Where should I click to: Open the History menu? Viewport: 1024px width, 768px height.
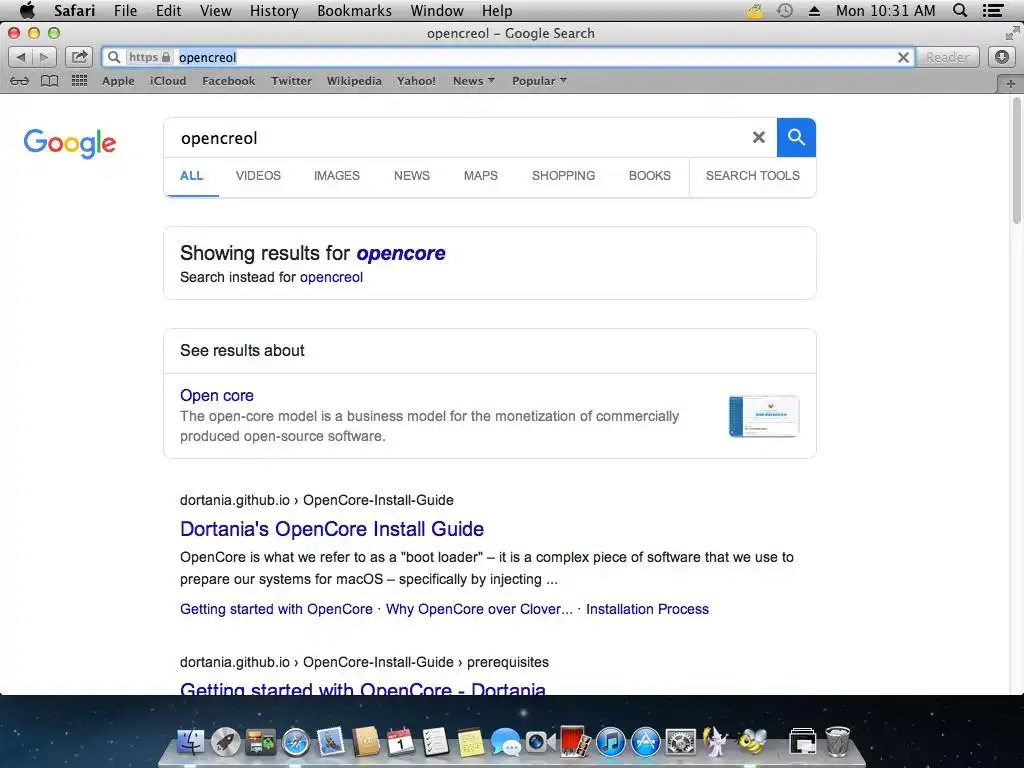point(274,10)
